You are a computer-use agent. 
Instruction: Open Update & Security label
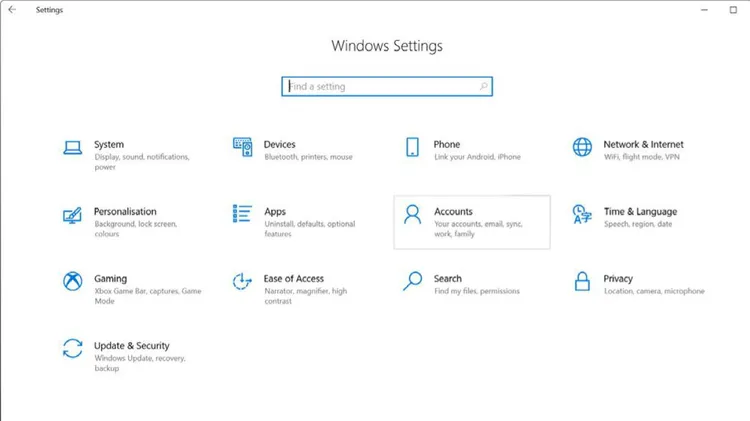[x=132, y=345]
